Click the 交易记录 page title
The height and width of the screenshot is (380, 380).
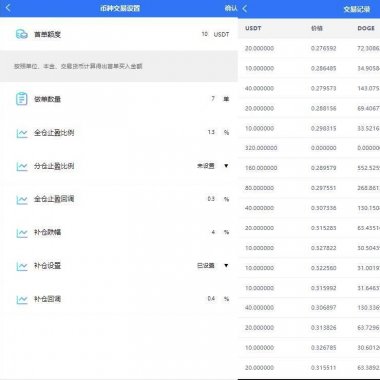(x=357, y=9)
